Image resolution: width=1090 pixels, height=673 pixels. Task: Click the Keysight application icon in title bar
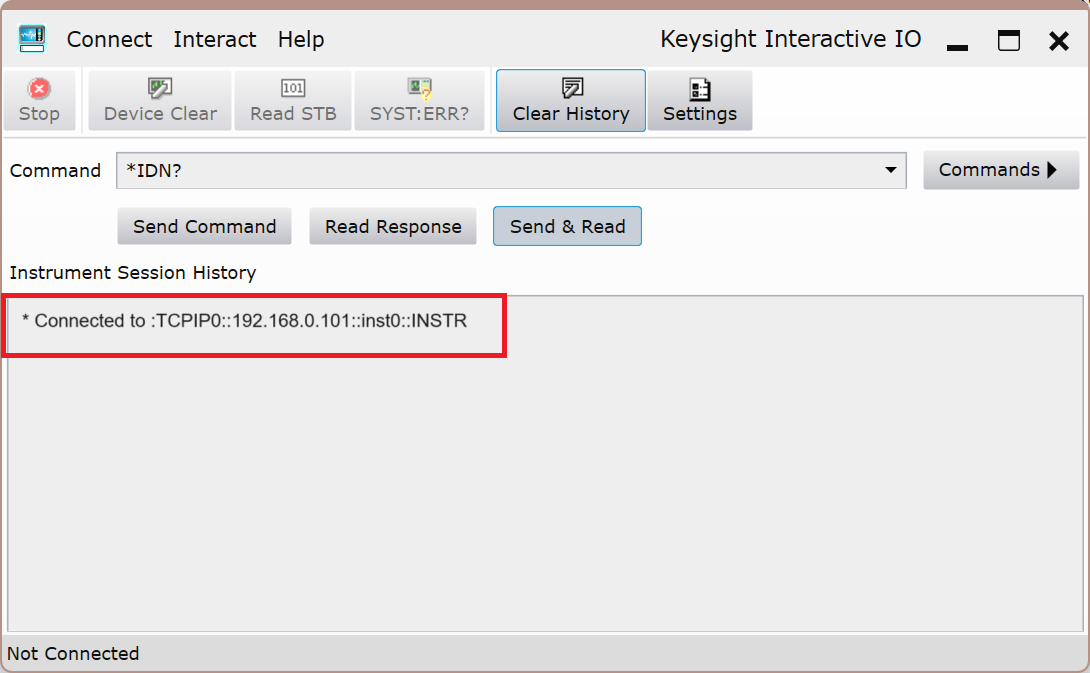(x=32, y=39)
